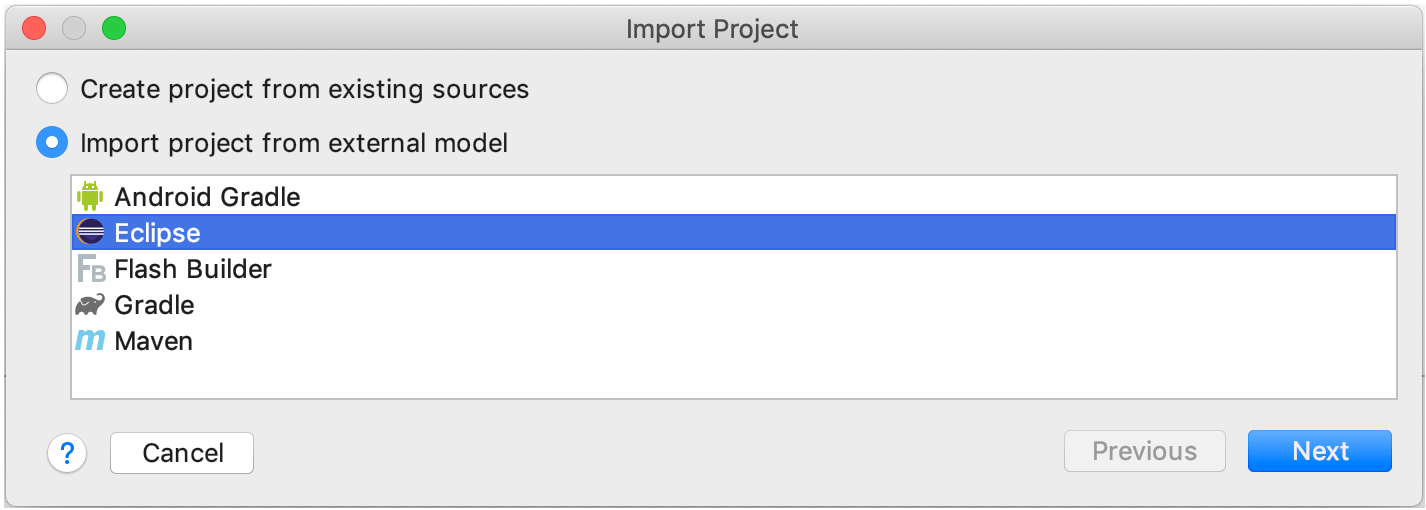Click the Next button
This screenshot has height=510, width=1426.
[1320, 451]
